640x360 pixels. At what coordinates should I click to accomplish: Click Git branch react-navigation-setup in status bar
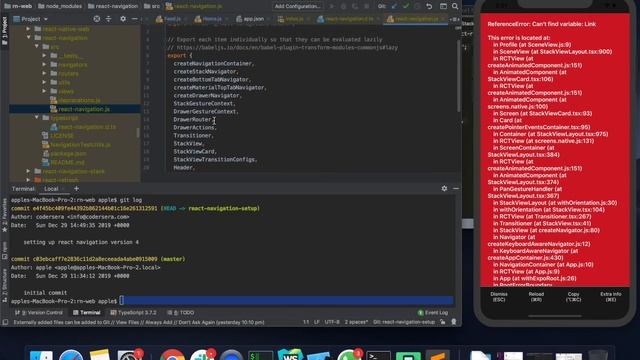pyautogui.click(x=404, y=322)
